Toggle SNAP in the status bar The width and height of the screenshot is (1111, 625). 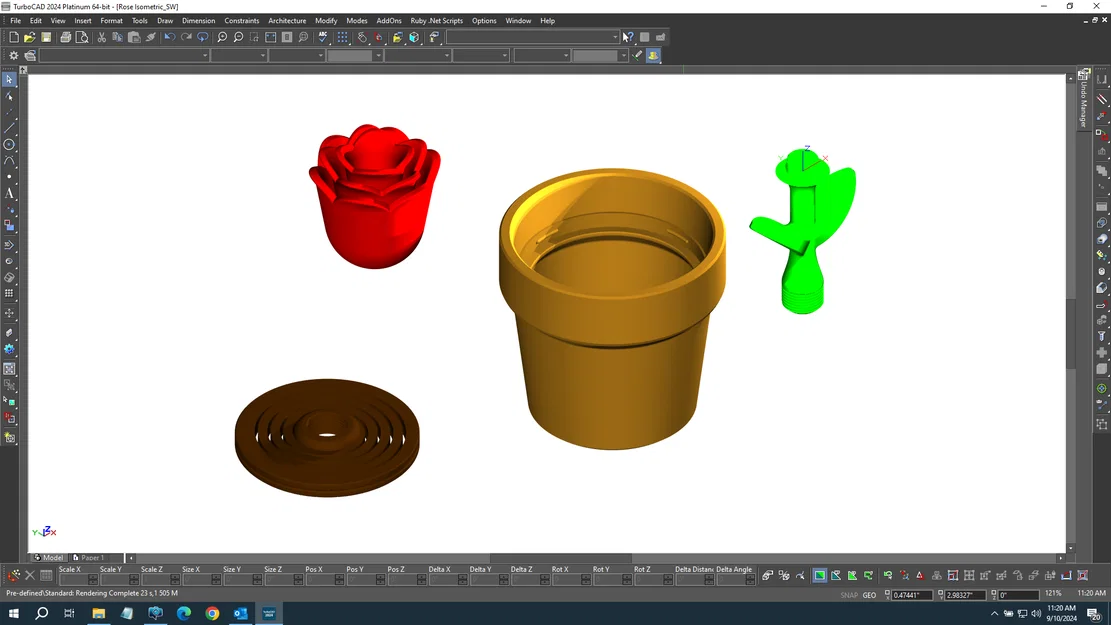pos(849,595)
